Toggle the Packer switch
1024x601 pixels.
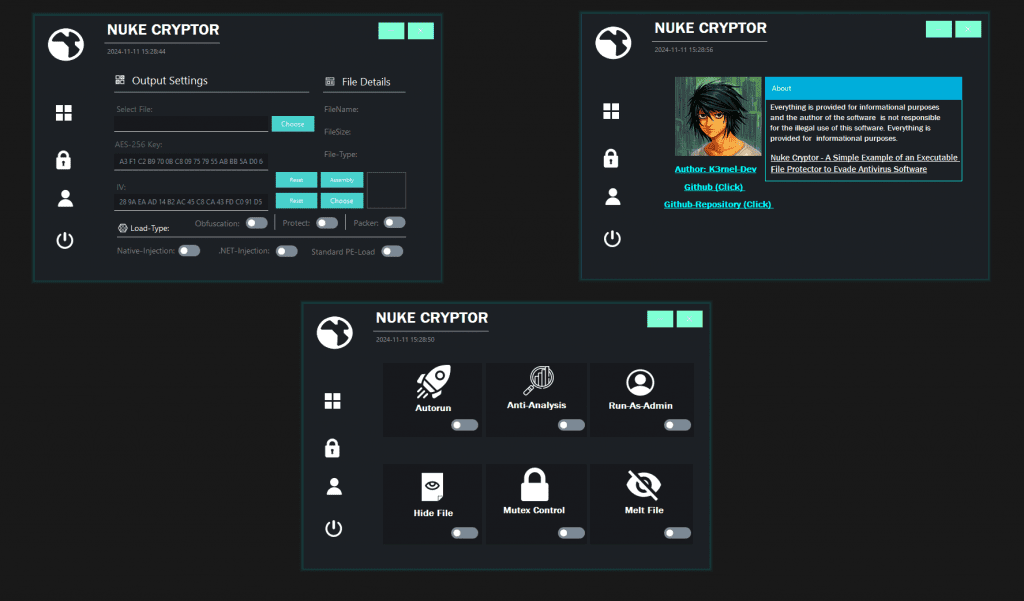pyautogui.click(x=394, y=223)
